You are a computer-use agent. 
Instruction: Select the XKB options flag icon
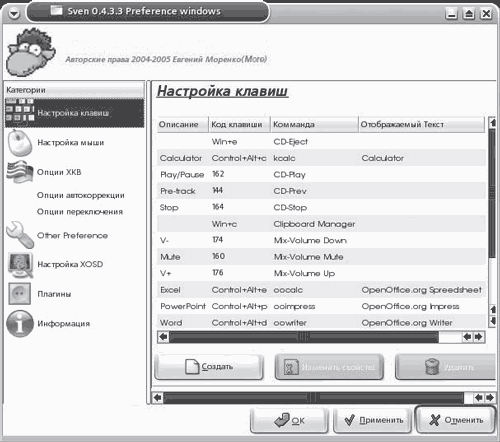click(x=20, y=172)
